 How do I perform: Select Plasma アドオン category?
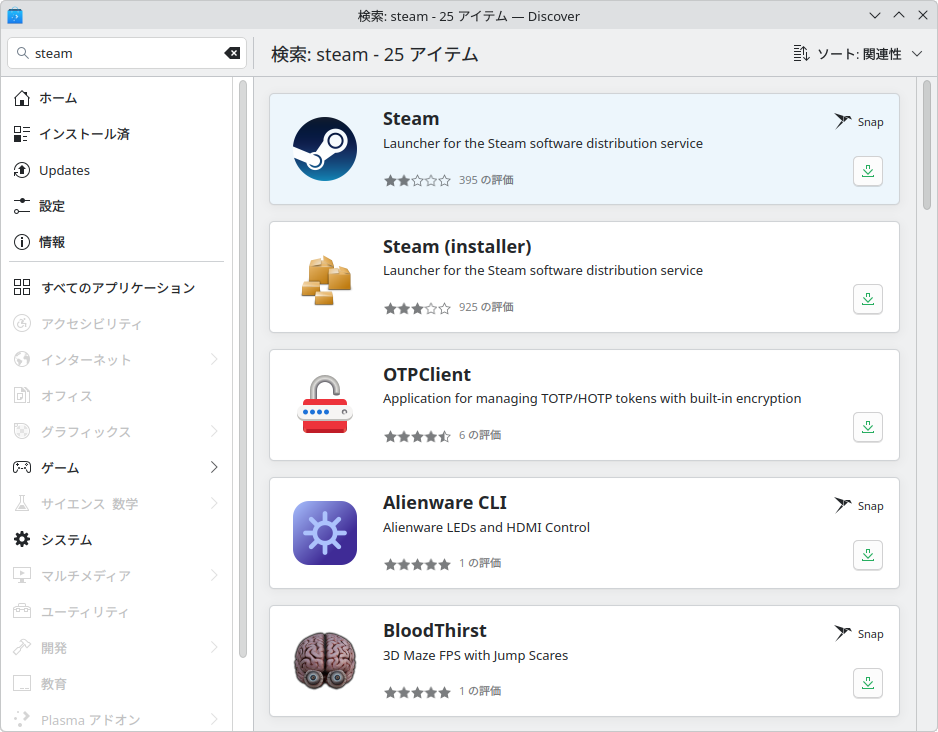click(x=117, y=719)
